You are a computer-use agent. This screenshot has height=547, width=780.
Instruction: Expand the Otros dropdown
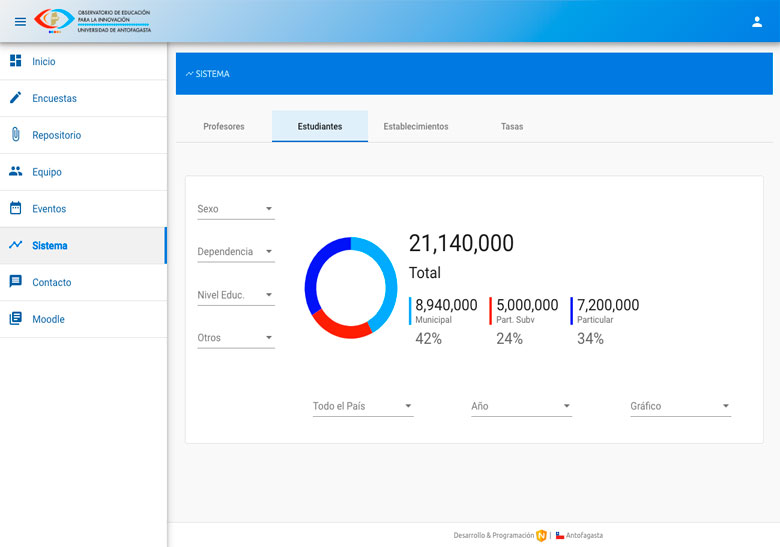coord(236,338)
